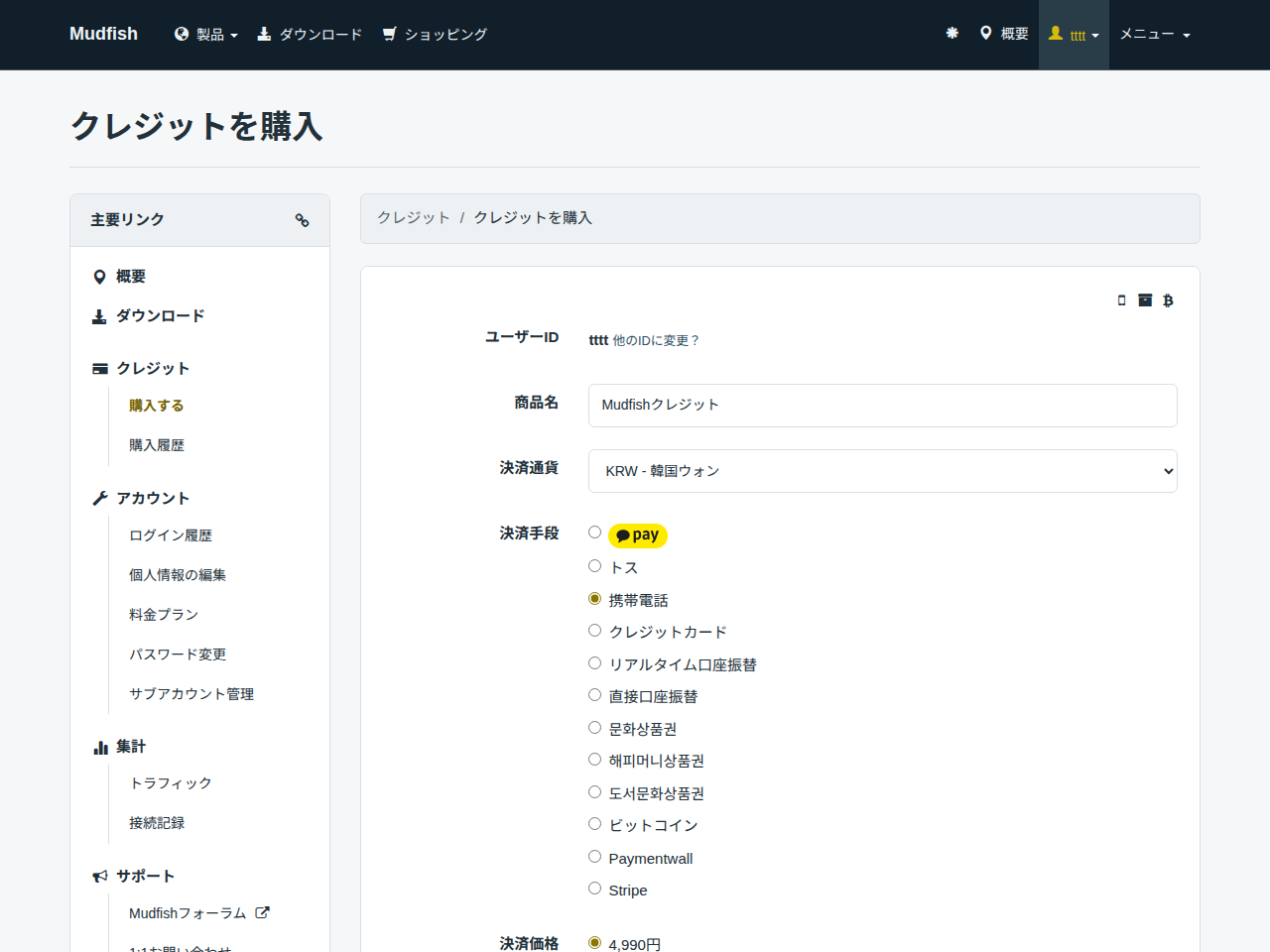Image resolution: width=1270 pixels, height=952 pixels.
Task: Click クレジット in the breadcrumb
Action: 414,218
